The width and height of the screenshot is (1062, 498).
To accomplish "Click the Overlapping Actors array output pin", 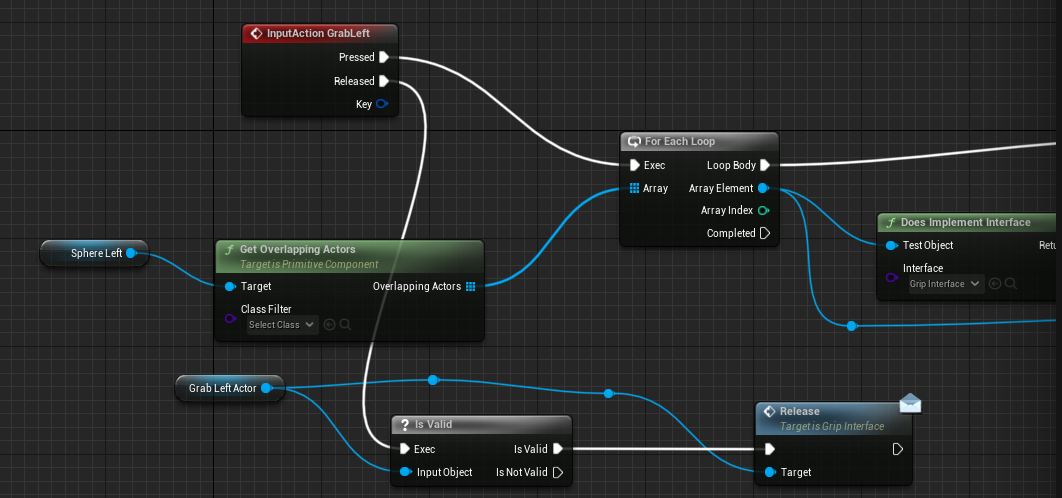I will (470, 287).
